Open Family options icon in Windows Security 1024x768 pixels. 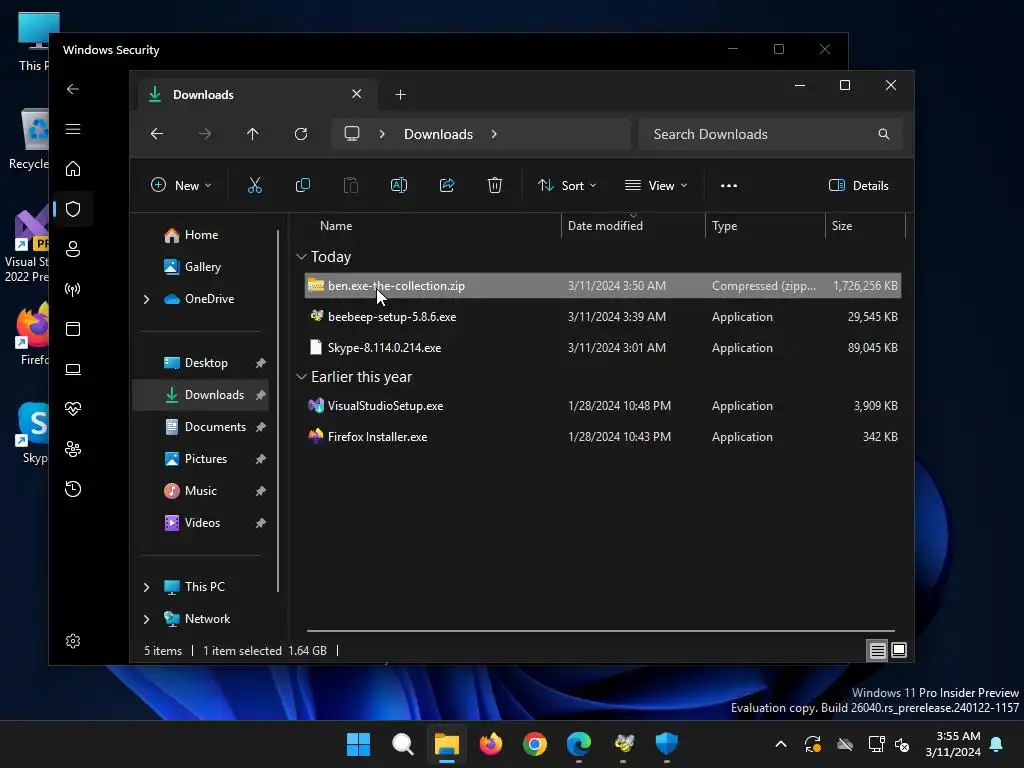pos(73,449)
